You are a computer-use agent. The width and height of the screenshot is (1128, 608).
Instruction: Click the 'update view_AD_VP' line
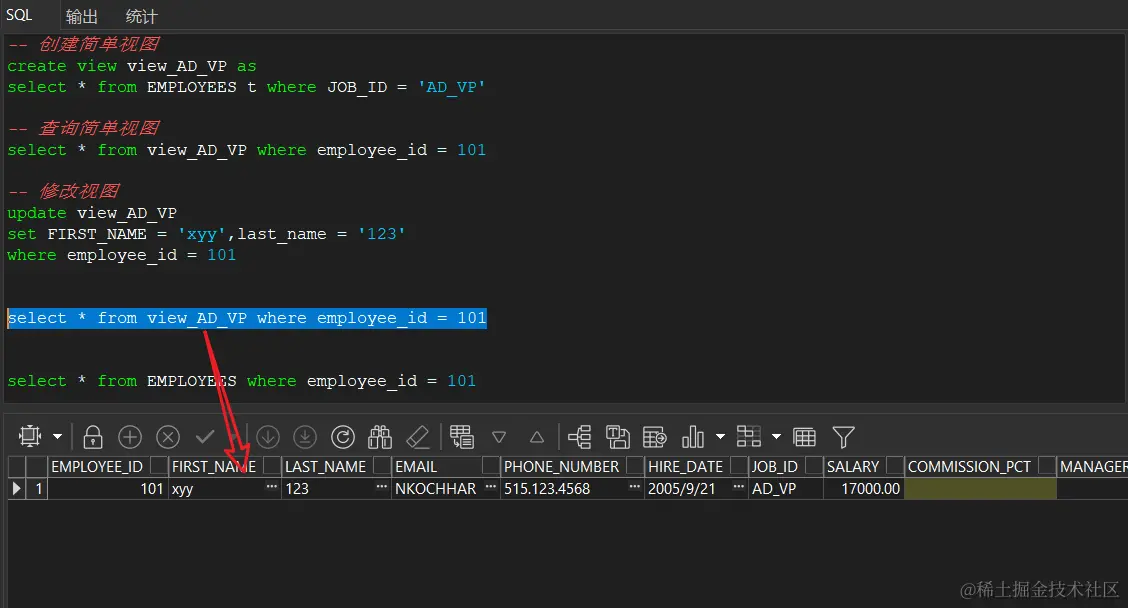92,213
